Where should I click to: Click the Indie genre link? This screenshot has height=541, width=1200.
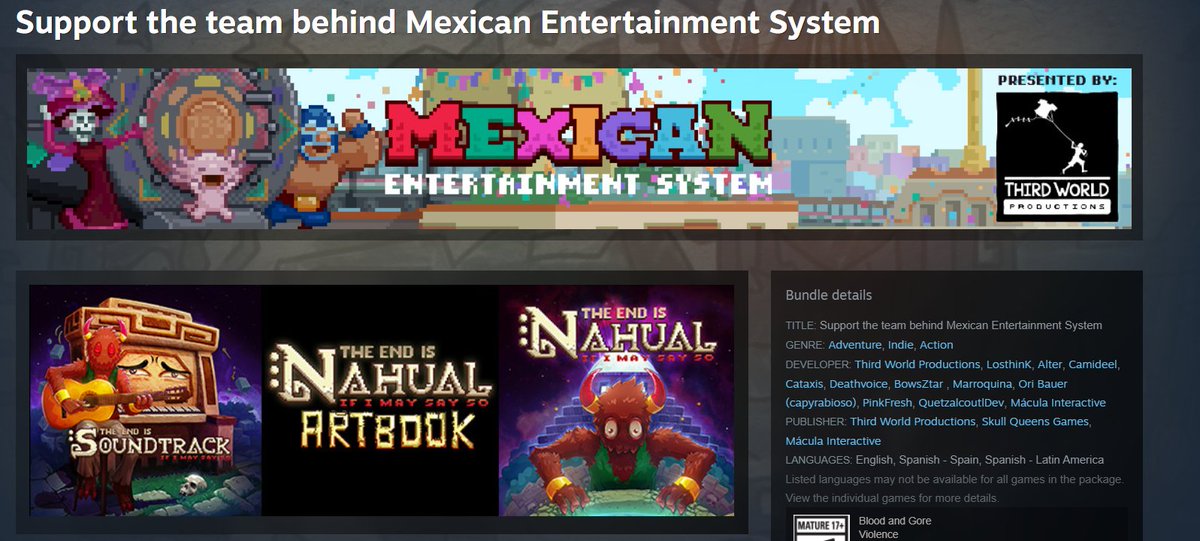point(901,345)
